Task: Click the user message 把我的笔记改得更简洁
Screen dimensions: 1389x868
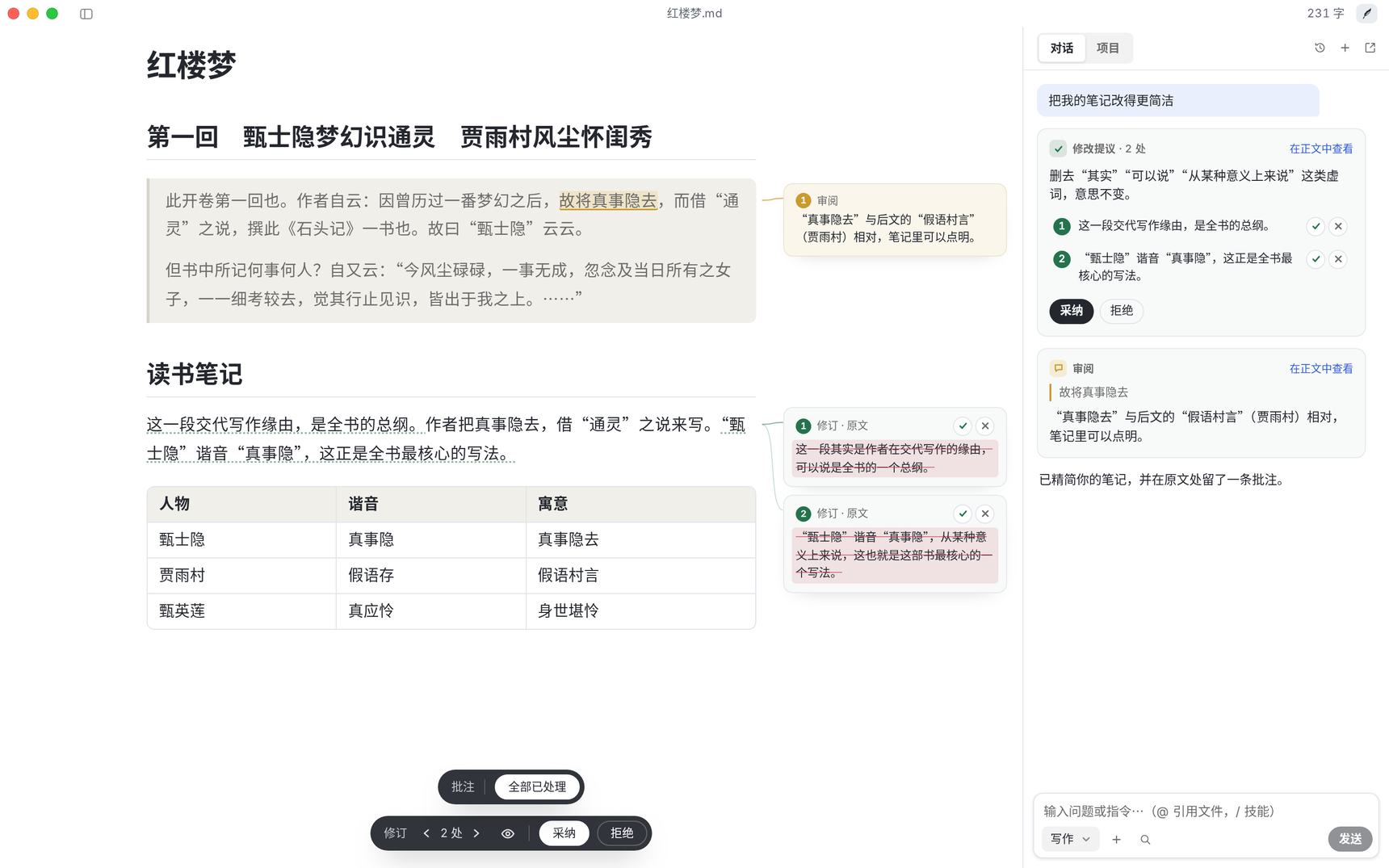Action: [1178, 101]
